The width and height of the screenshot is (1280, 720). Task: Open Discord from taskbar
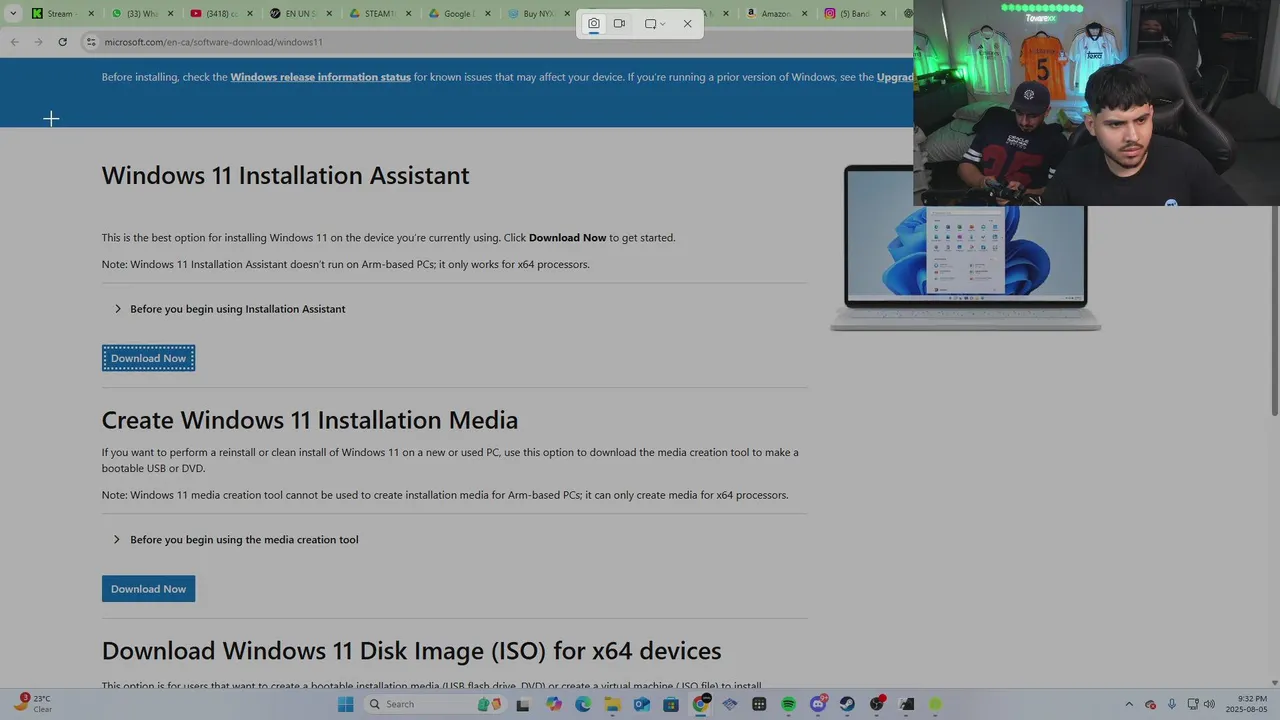(818, 704)
